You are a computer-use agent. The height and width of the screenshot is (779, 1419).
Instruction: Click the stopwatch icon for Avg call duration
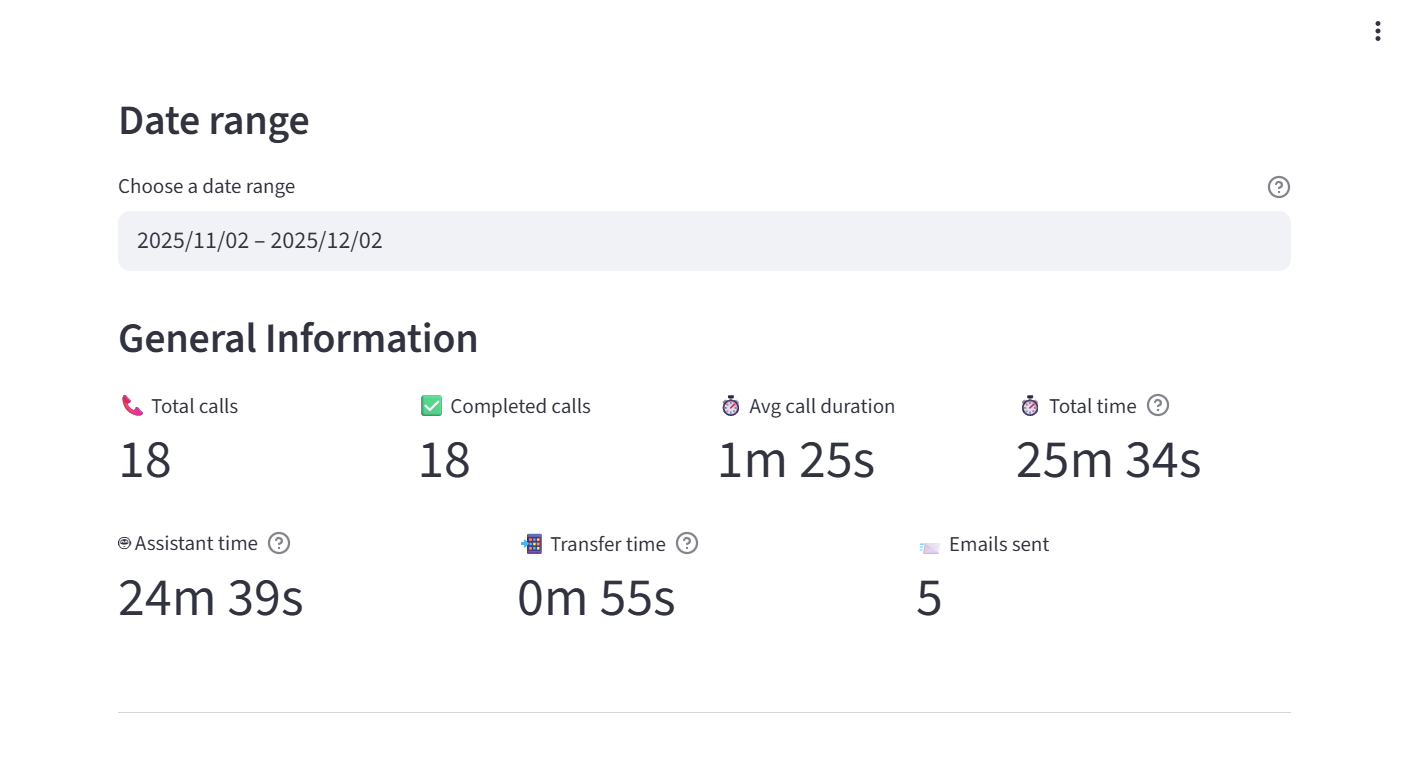(x=731, y=405)
